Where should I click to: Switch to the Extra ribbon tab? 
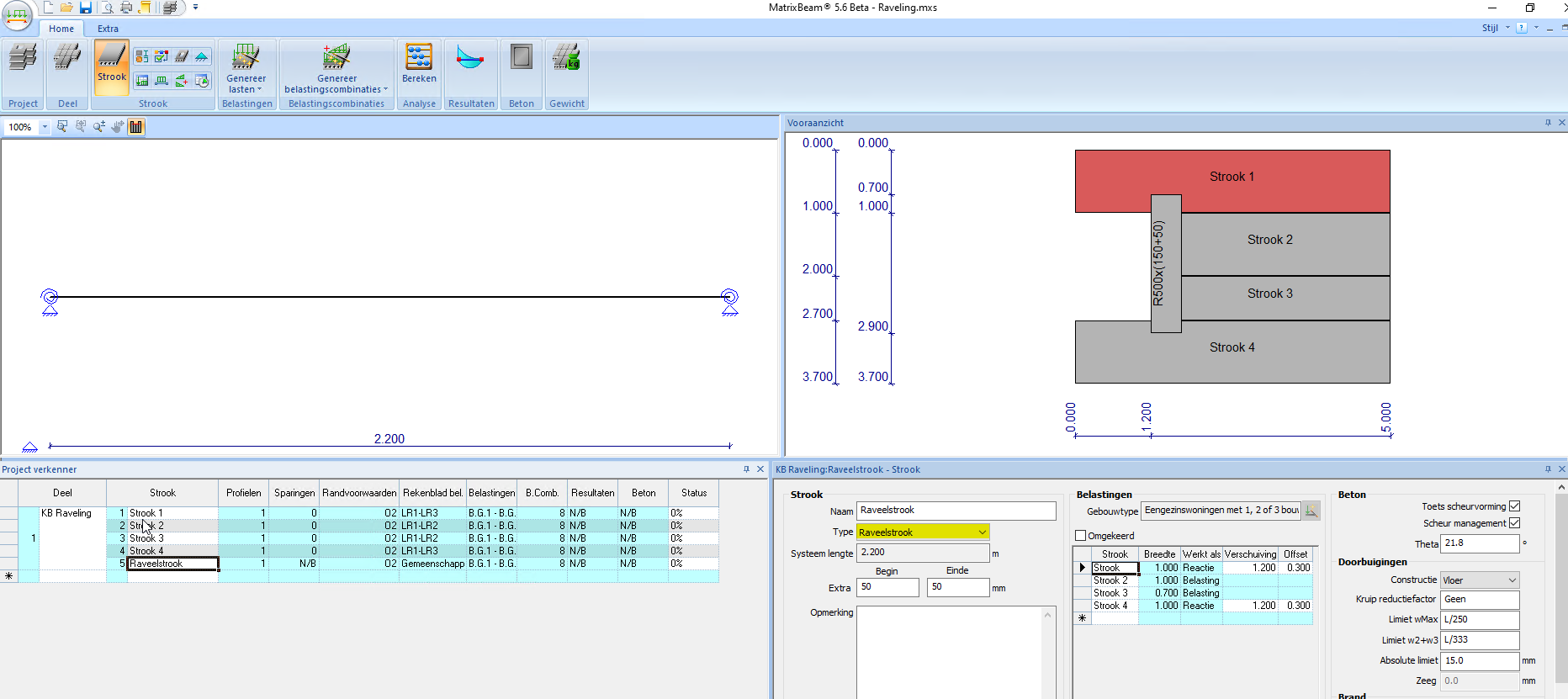click(x=108, y=29)
